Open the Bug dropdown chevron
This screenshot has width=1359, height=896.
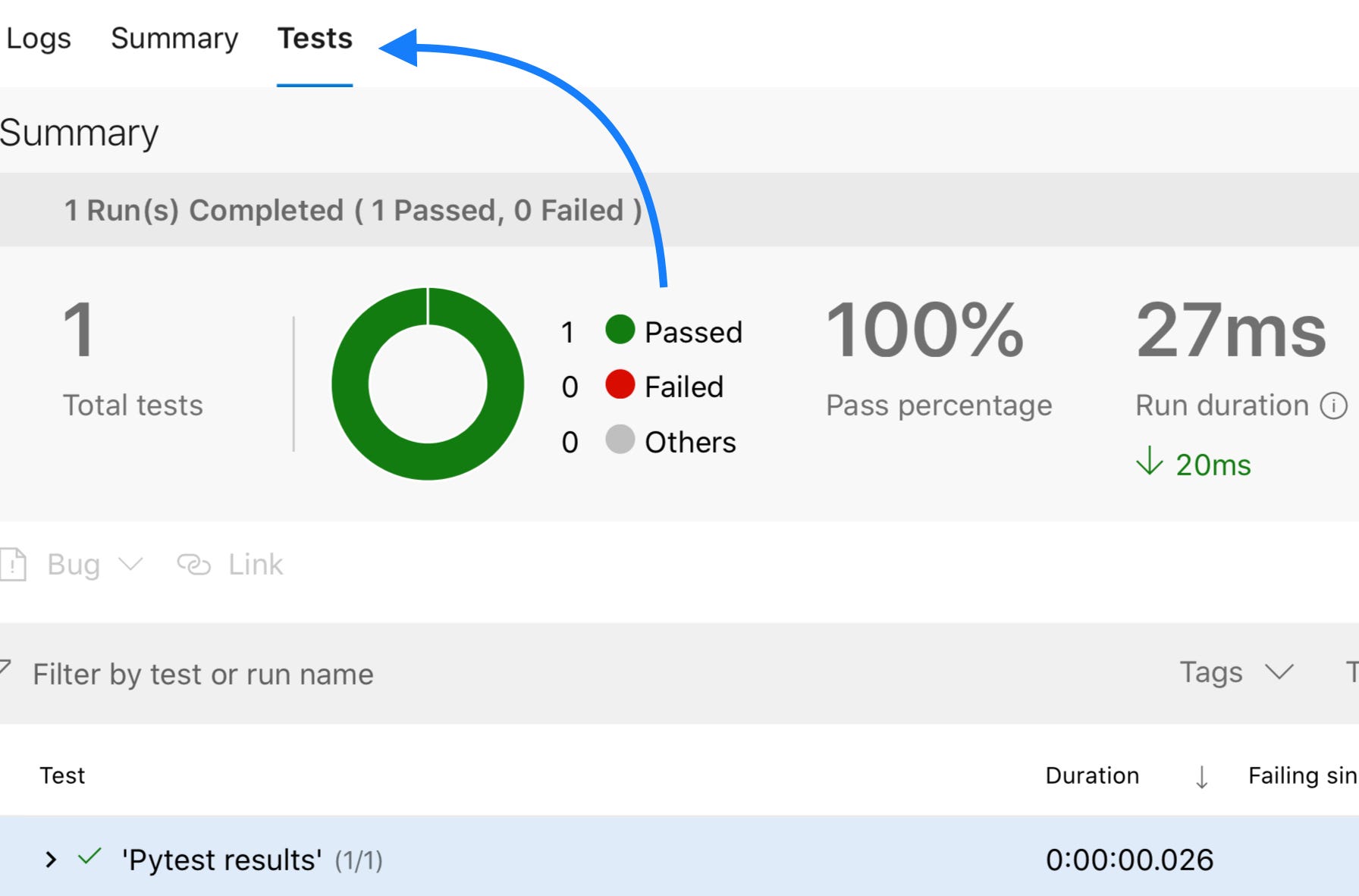130,565
